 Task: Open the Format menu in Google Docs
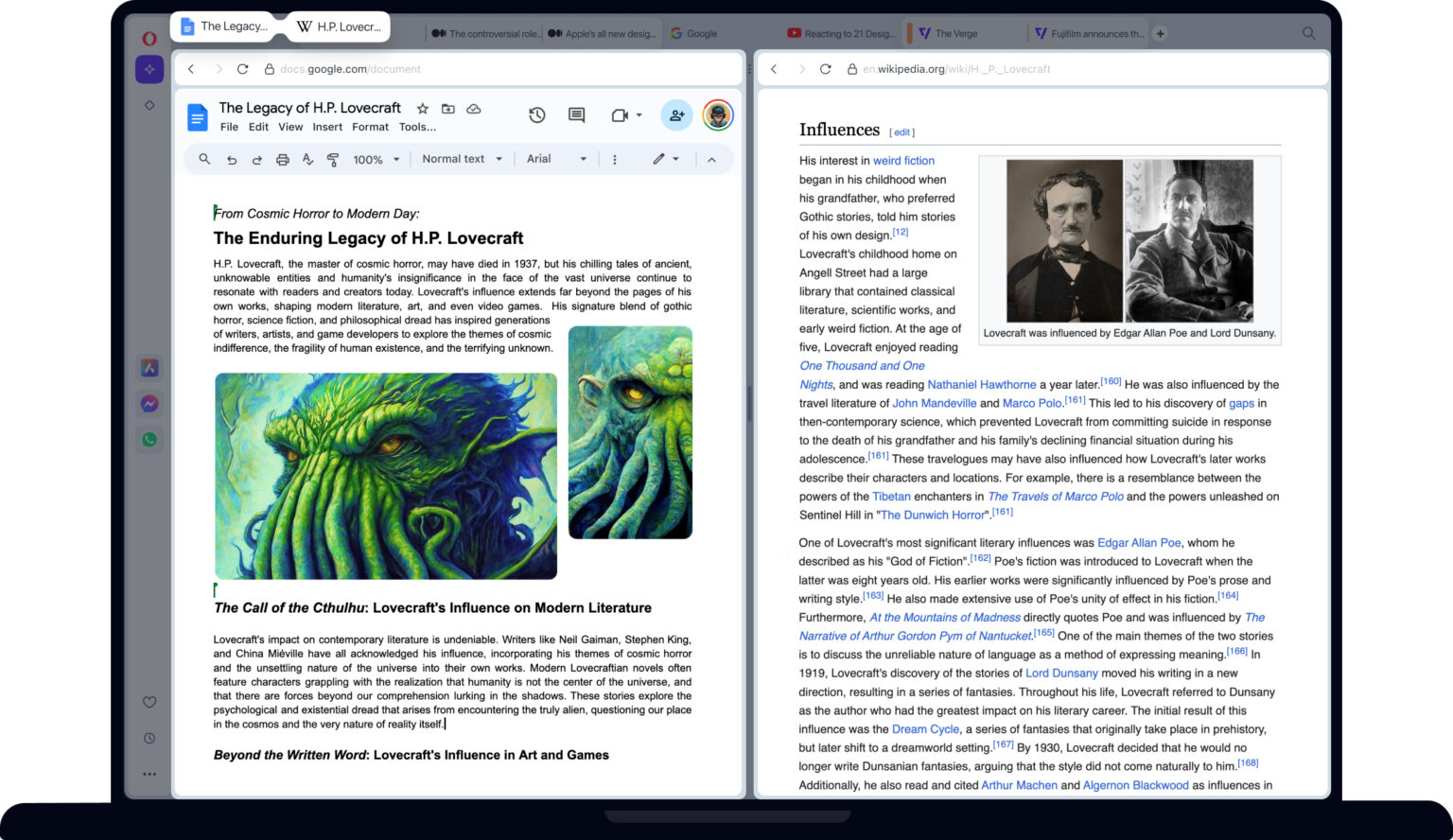tap(370, 126)
